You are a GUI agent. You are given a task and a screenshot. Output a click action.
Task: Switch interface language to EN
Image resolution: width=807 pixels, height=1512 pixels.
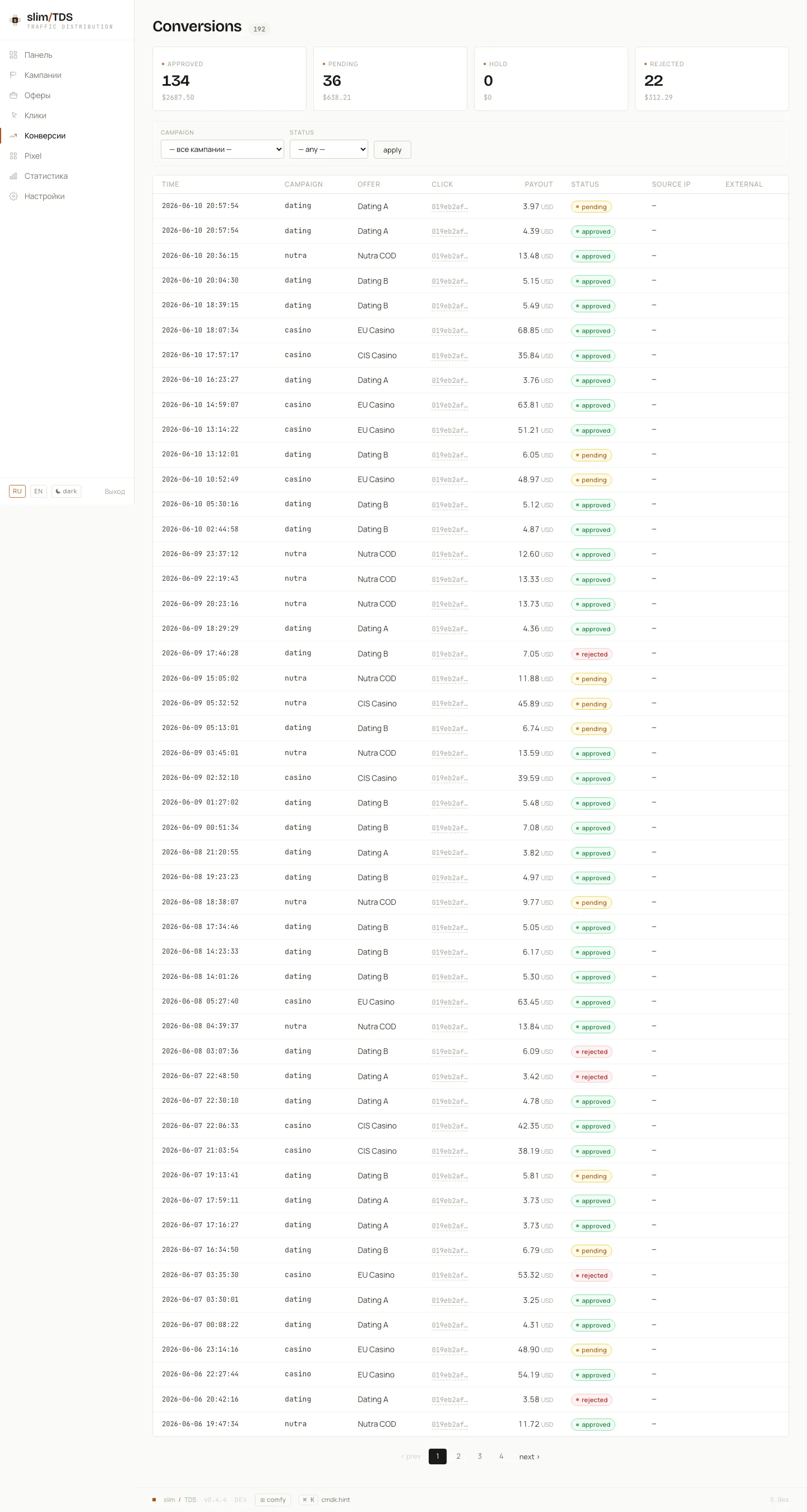tap(38, 491)
